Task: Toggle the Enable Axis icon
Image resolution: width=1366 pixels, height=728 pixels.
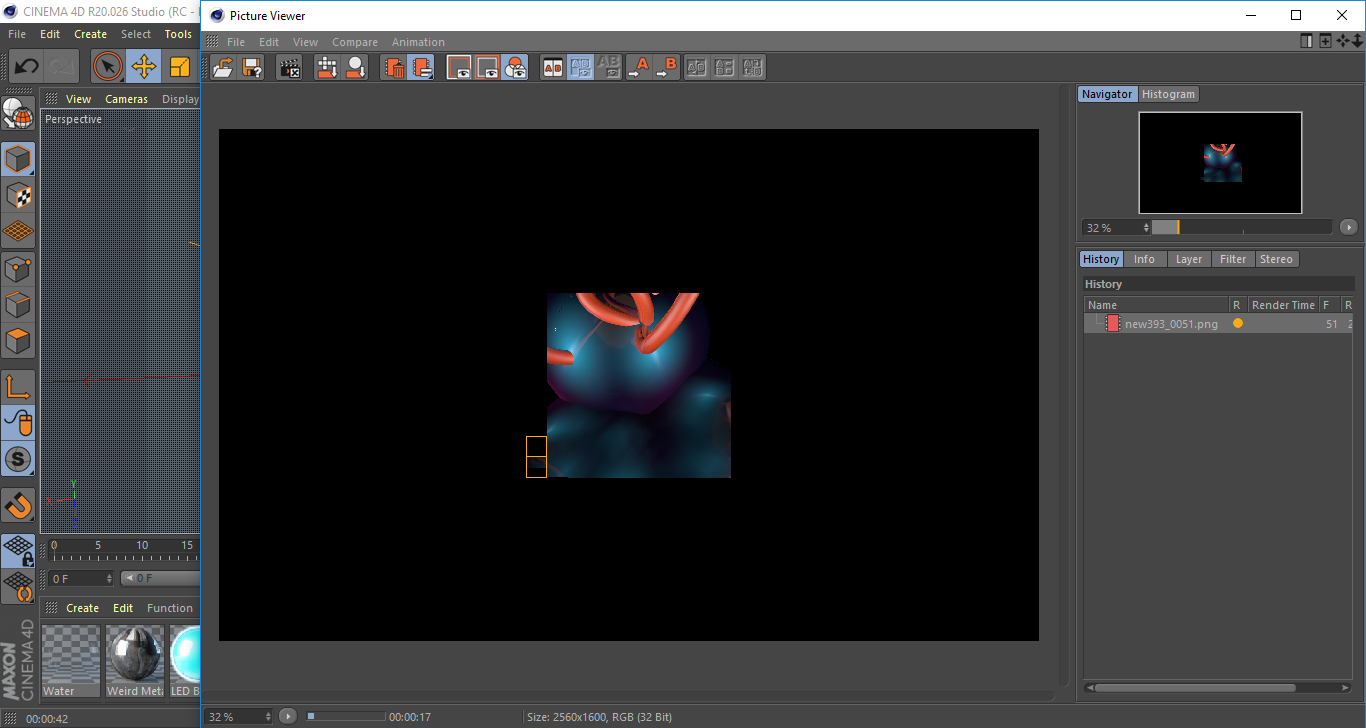Action: click(18, 387)
